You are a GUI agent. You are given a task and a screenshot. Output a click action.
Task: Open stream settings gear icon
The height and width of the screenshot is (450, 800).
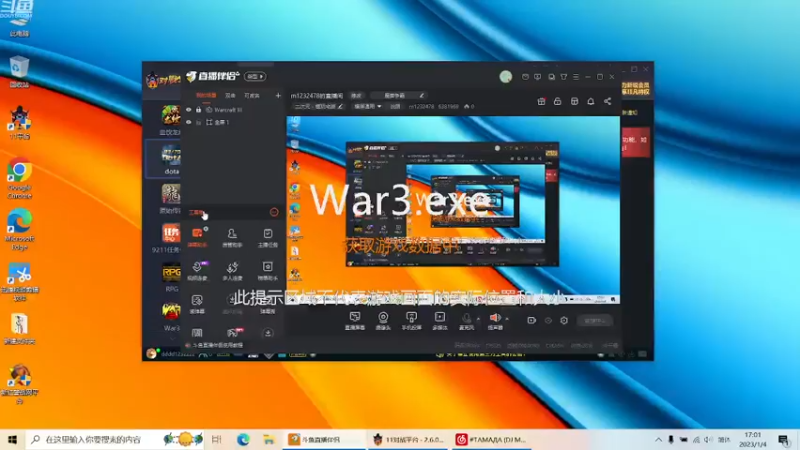[564, 320]
